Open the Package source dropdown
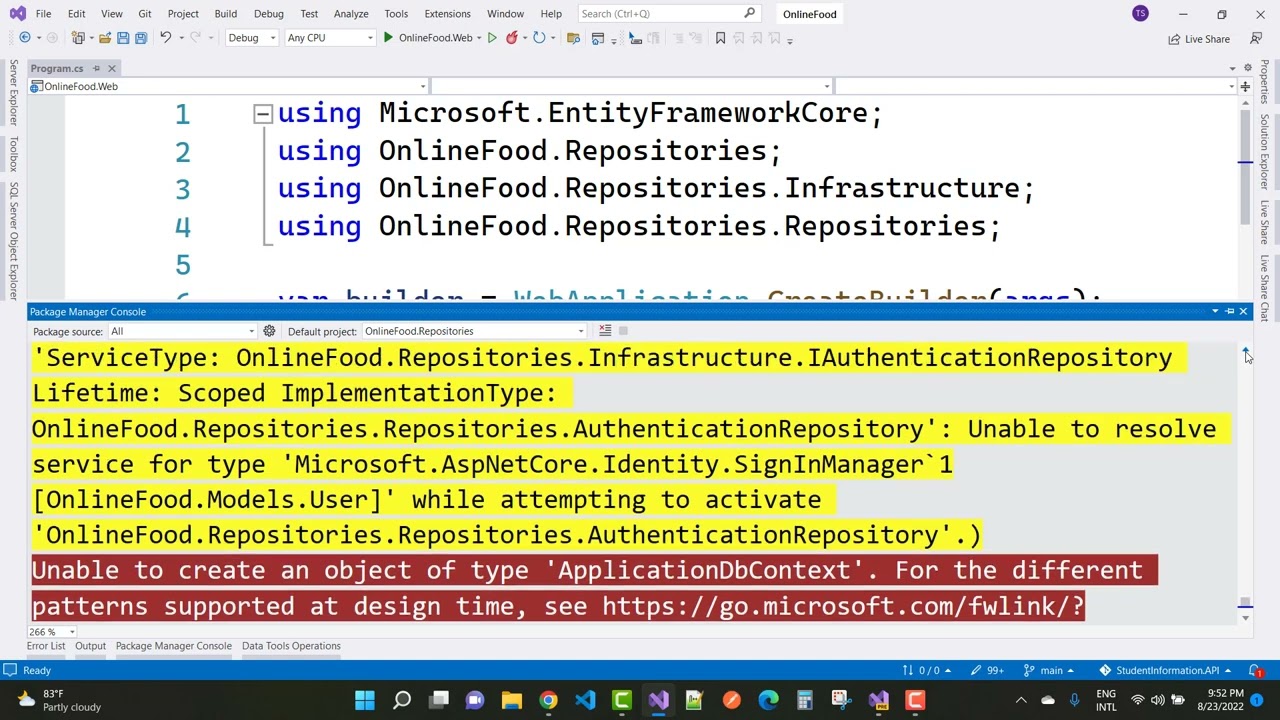Screen dimensions: 1280x720 (184, 331)
